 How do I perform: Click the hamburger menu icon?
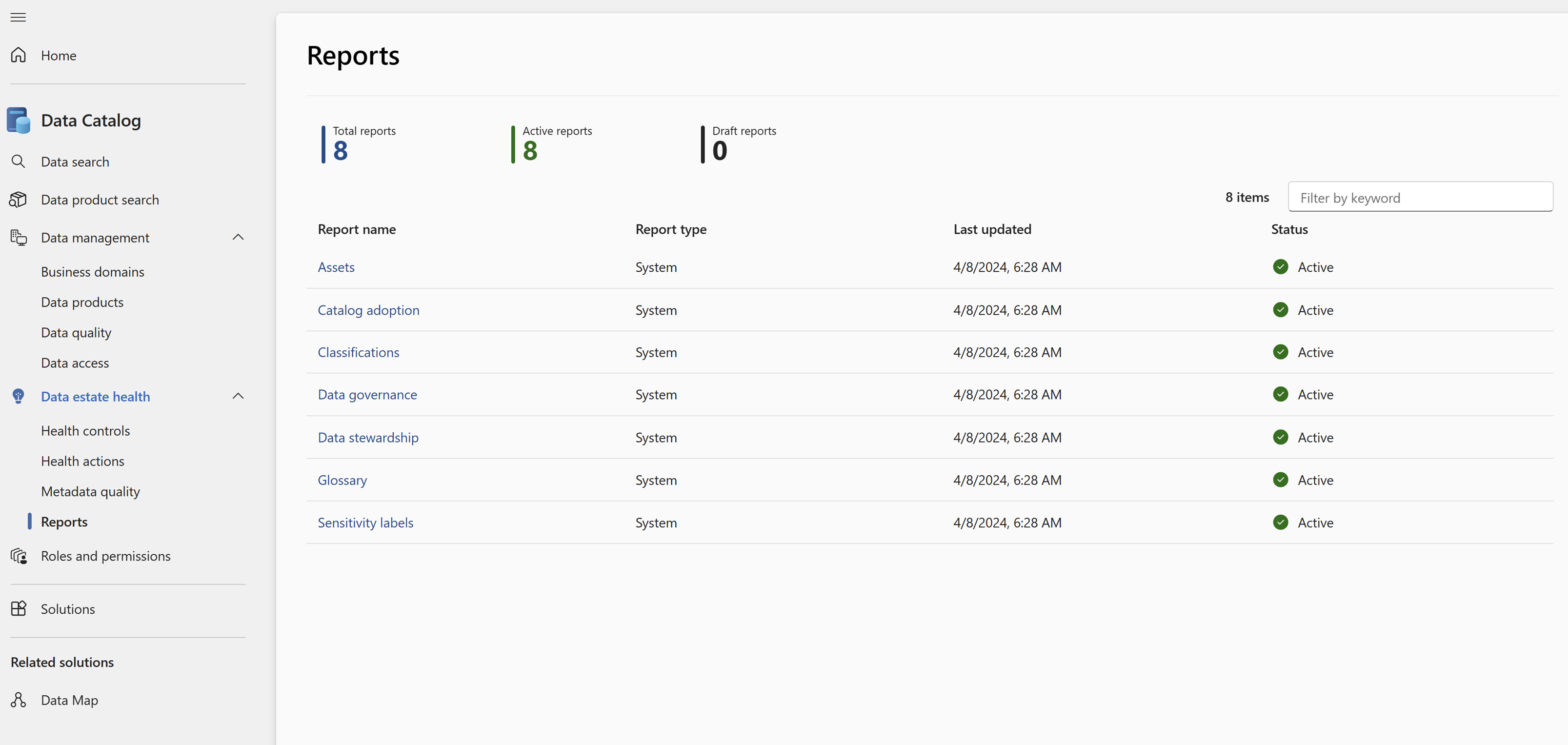[x=18, y=17]
